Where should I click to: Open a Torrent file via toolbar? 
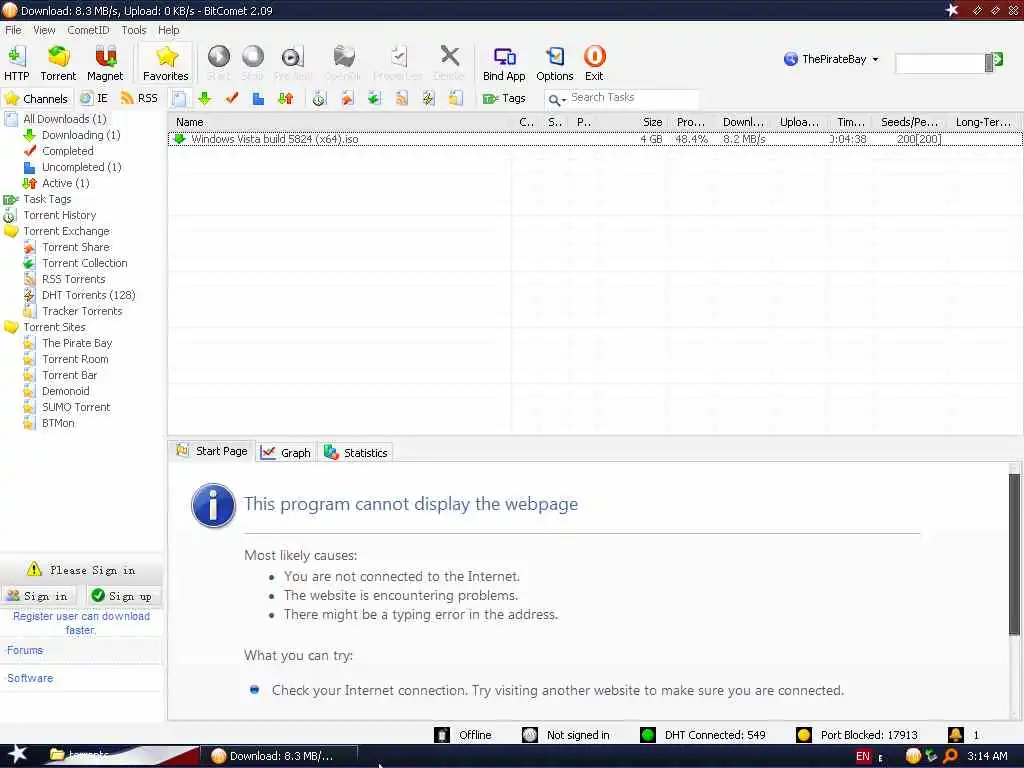(58, 63)
